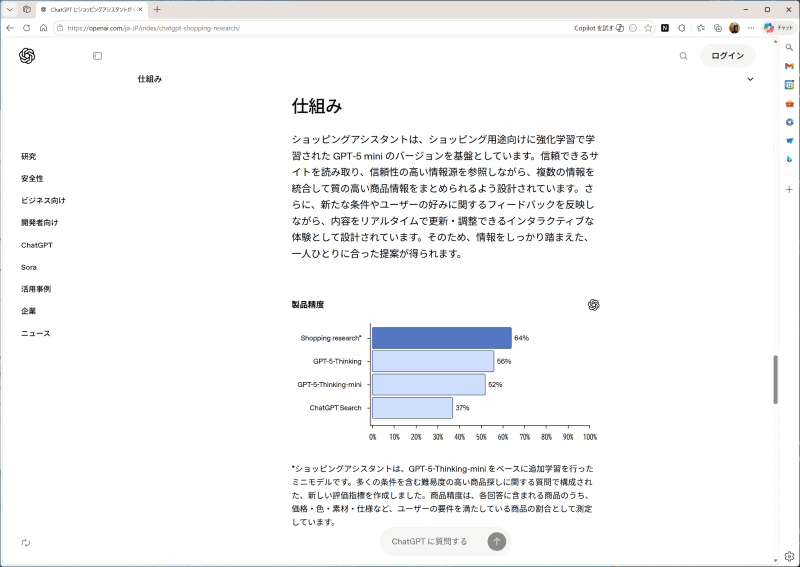Click the scrollbar down arrow at the bottom
This screenshot has height=567, width=800.
[776, 560]
